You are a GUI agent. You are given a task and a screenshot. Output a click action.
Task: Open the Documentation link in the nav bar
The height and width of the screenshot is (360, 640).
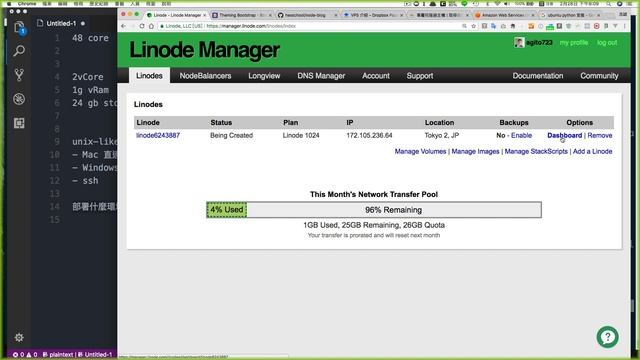point(538,76)
